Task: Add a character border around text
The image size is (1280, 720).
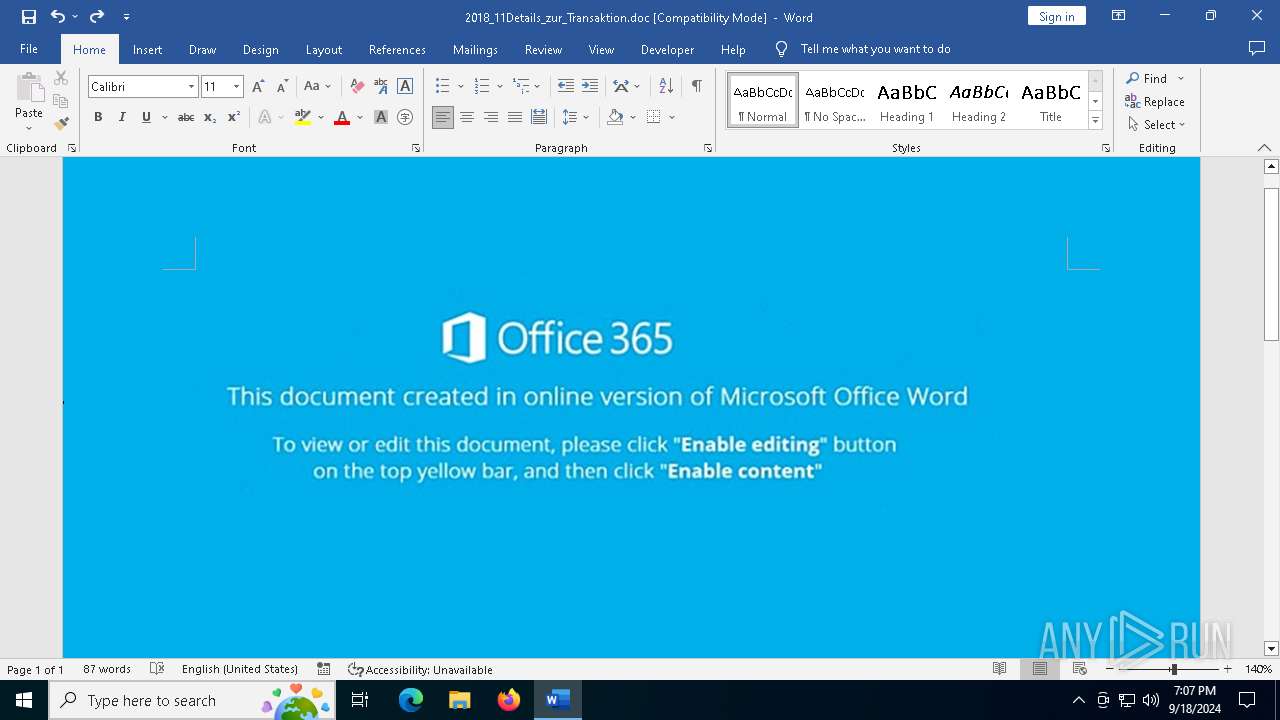Action: (x=405, y=87)
